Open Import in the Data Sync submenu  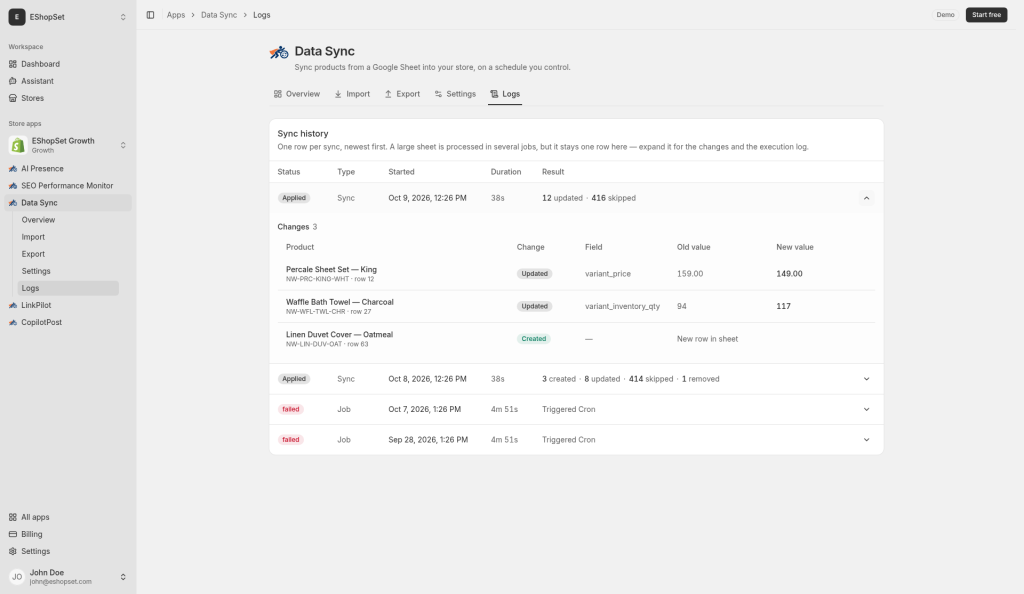point(68,237)
